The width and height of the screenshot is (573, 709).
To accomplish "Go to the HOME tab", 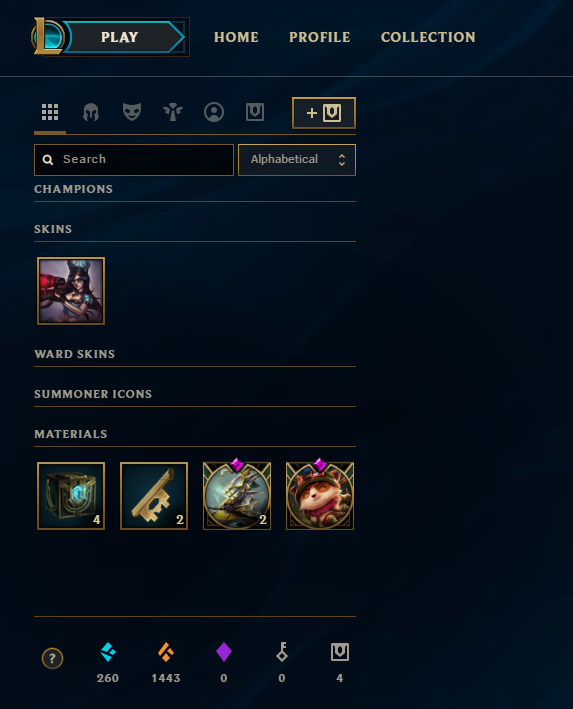I will pos(236,37).
